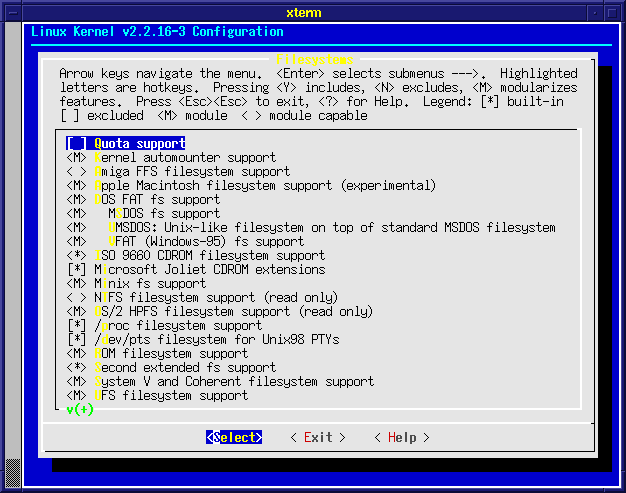
Task: Click the Select button
Action: pos(234,438)
